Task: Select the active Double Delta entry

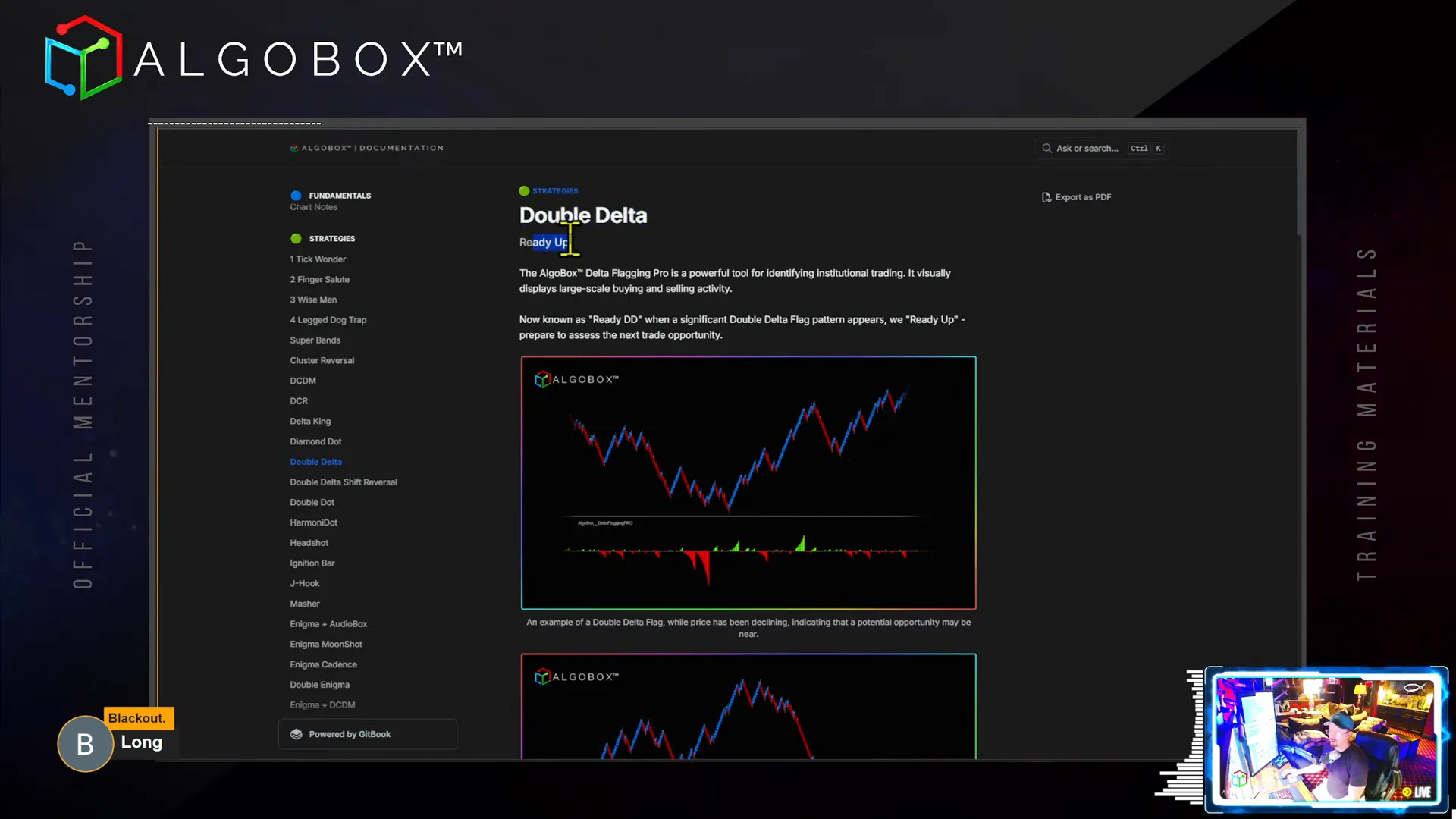Action: [315, 462]
